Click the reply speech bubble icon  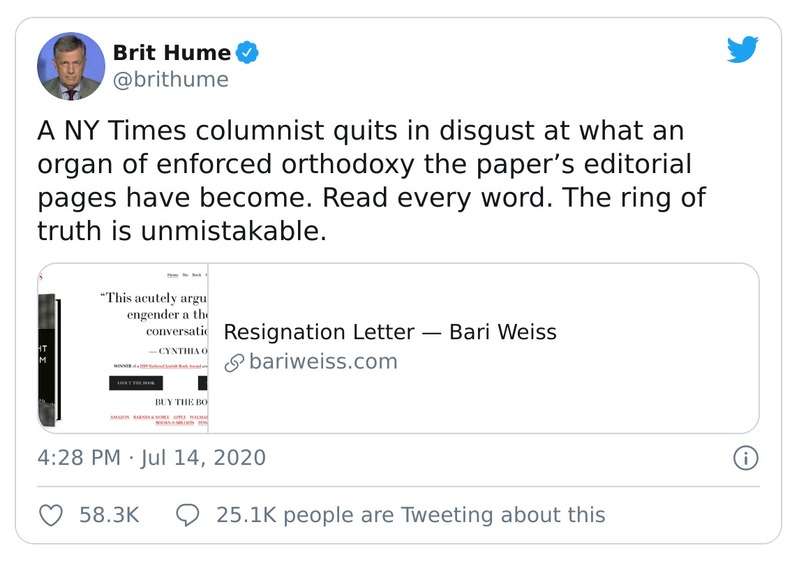click(187, 515)
